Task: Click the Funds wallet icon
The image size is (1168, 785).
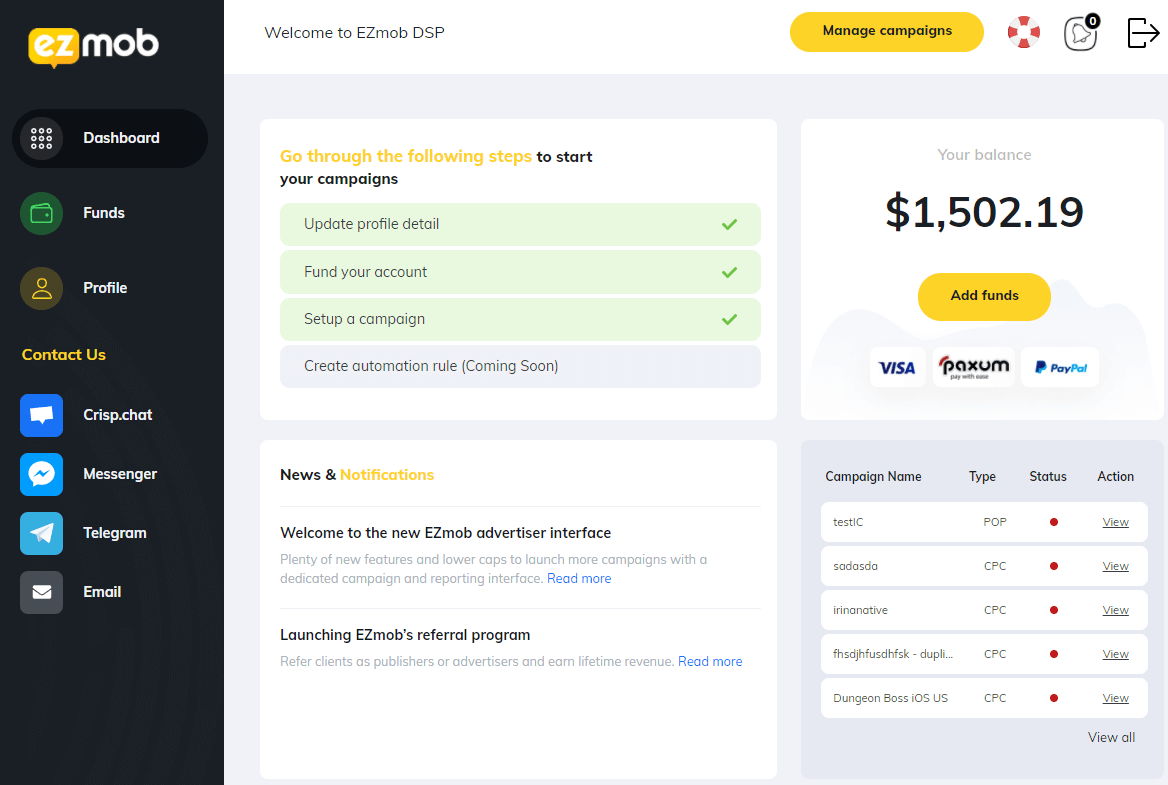Action: (41, 213)
